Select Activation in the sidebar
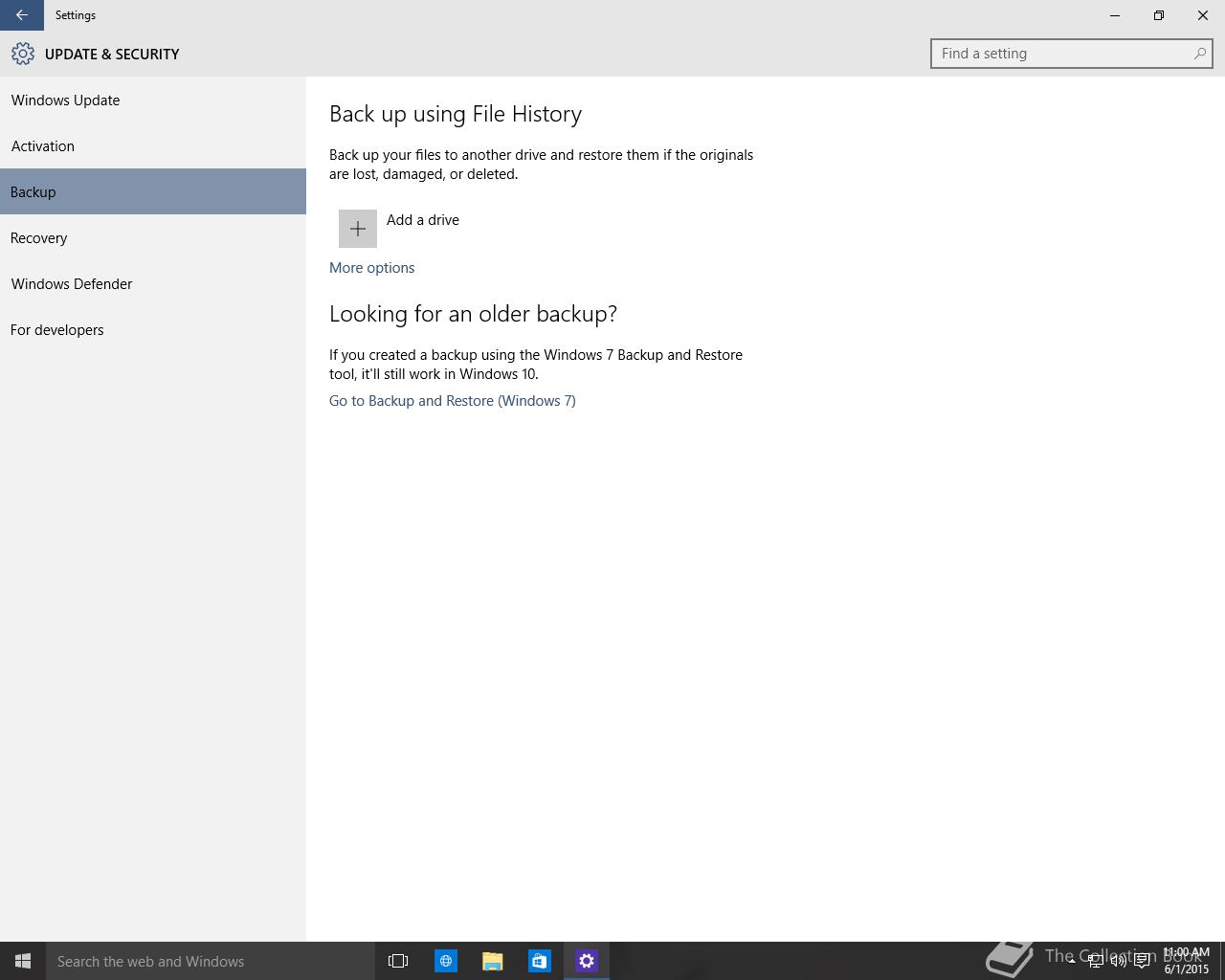The height and width of the screenshot is (980, 1225). pos(153,146)
